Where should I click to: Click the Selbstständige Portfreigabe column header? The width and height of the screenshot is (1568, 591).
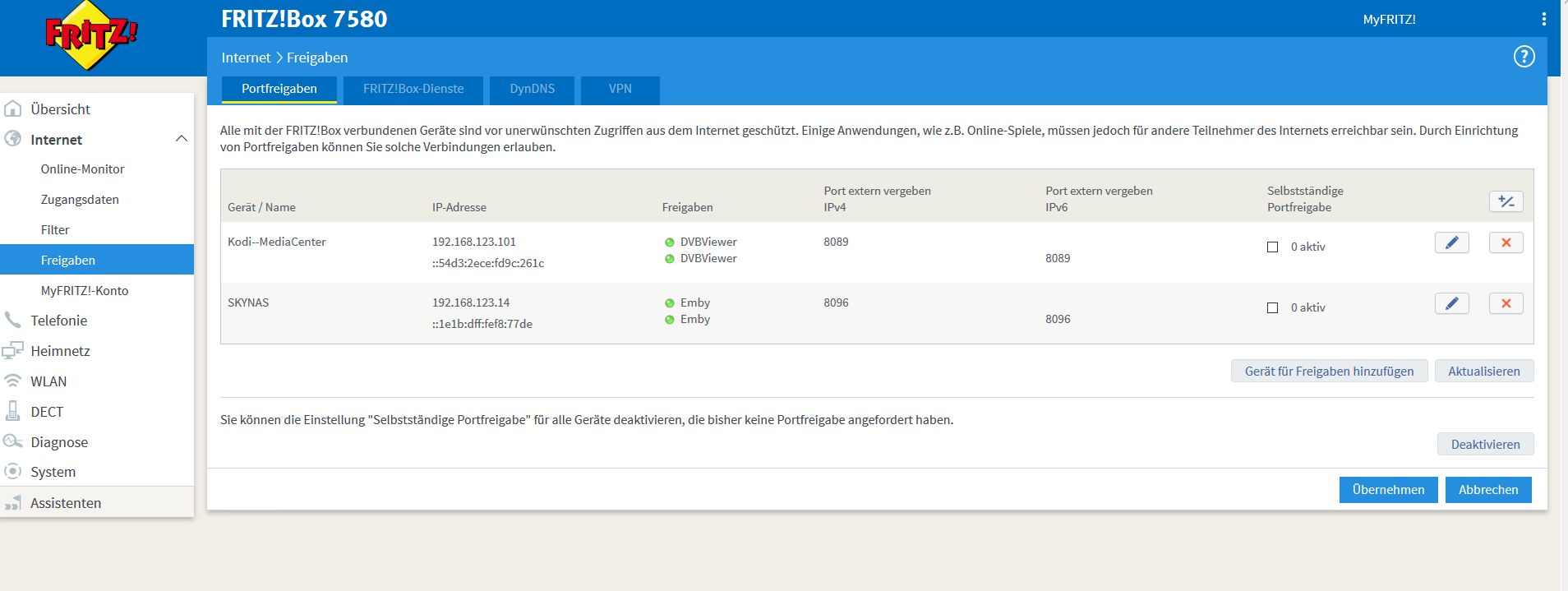(1305, 199)
